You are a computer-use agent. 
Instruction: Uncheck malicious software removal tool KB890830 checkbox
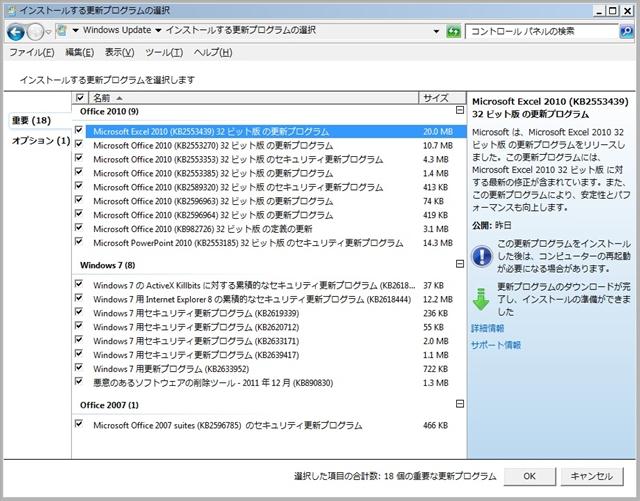(79, 381)
